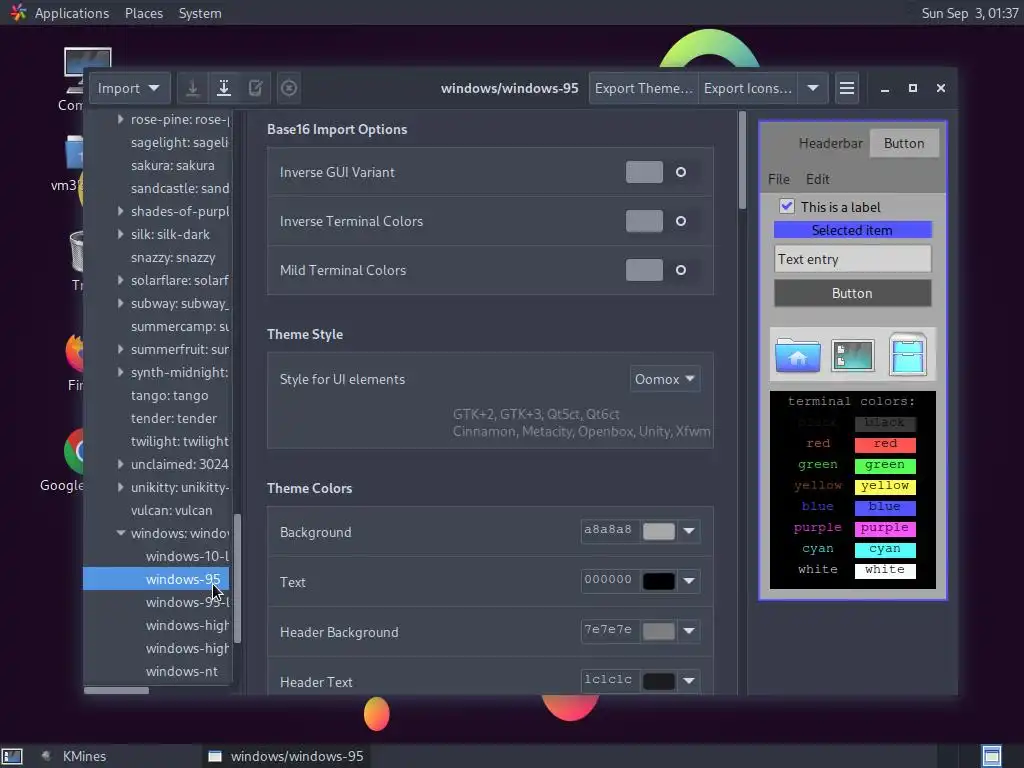Viewport: 1024px width, 768px height.
Task: Select the tango theme
Action: pos(170,395)
